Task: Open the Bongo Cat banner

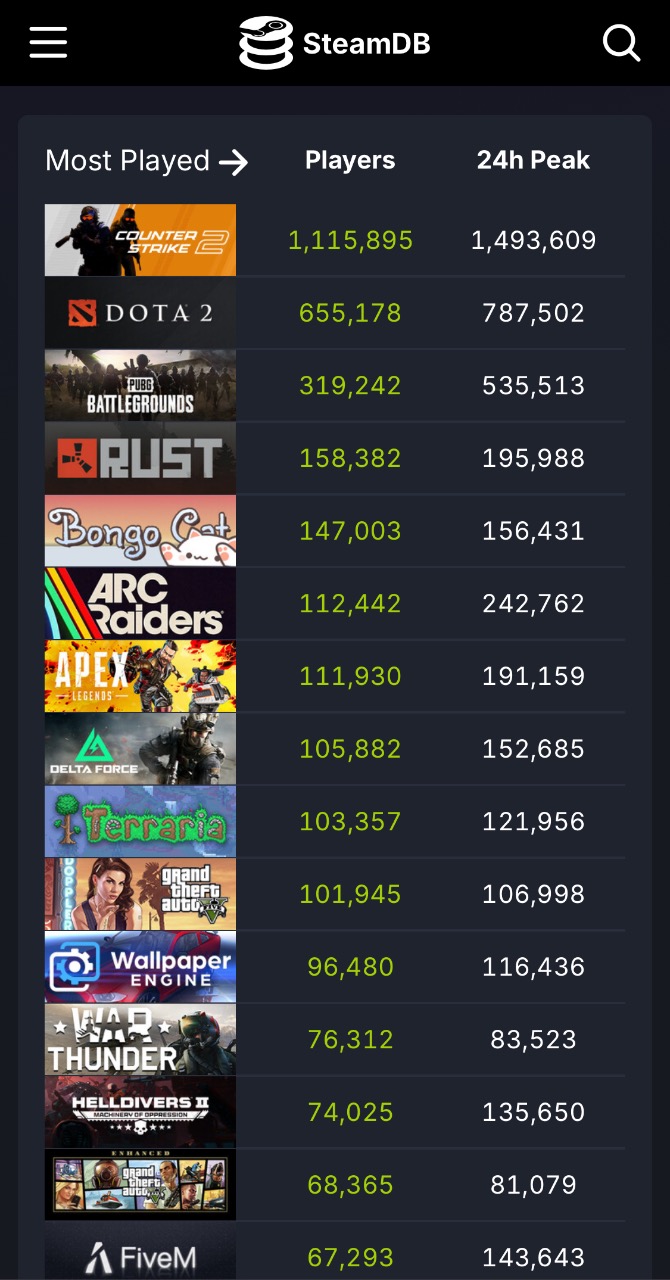Action: 140,531
